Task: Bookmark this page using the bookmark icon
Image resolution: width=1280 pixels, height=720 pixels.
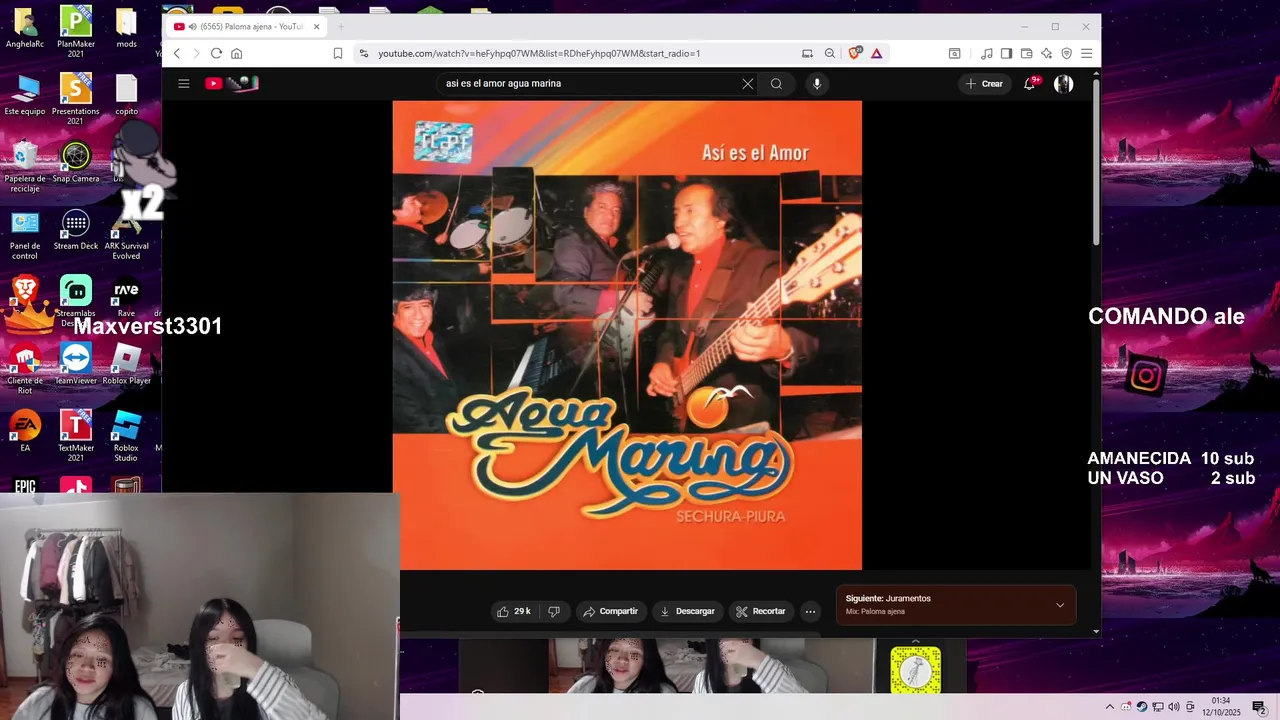Action: click(338, 53)
